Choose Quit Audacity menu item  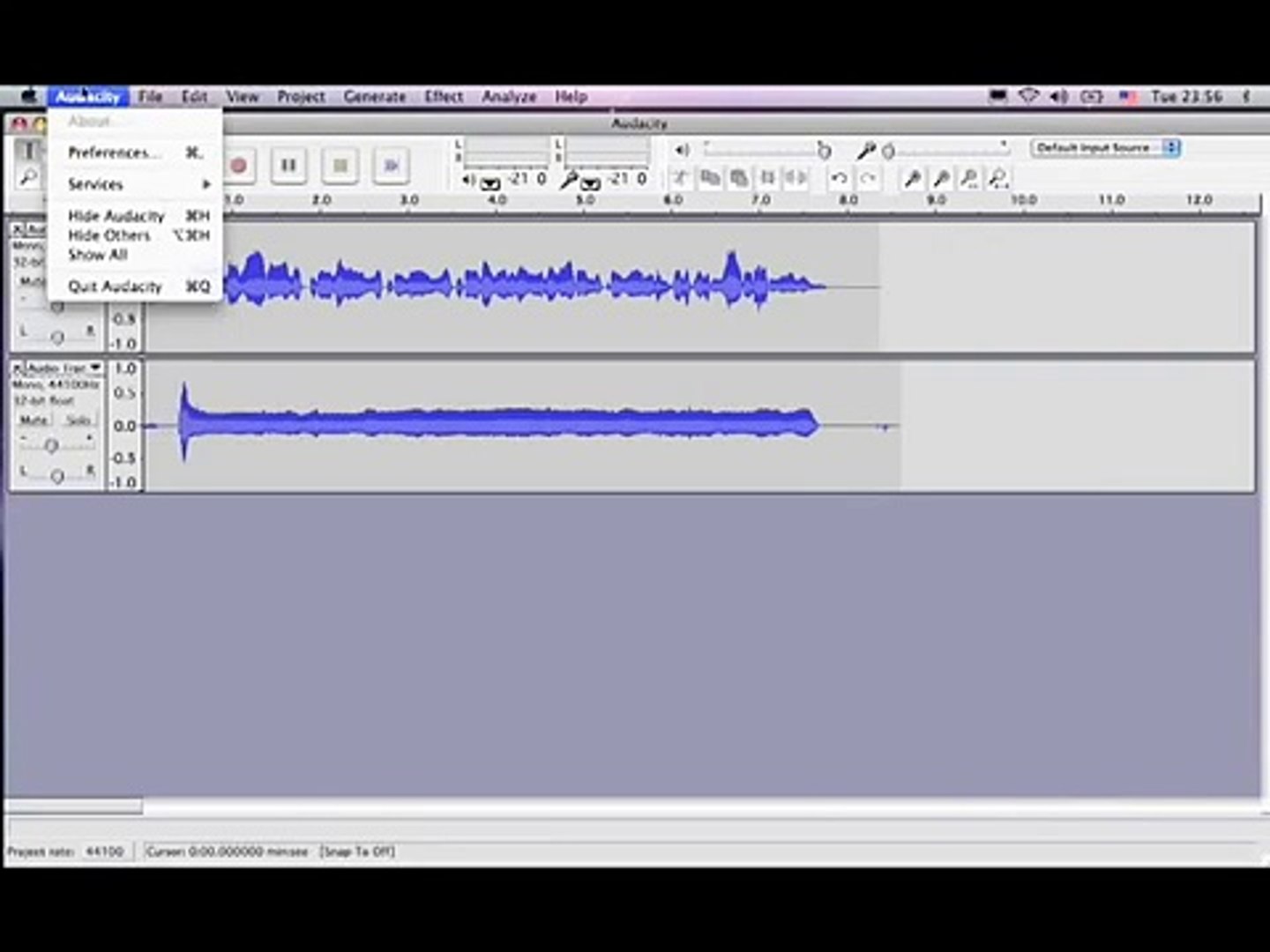[135, 286]
